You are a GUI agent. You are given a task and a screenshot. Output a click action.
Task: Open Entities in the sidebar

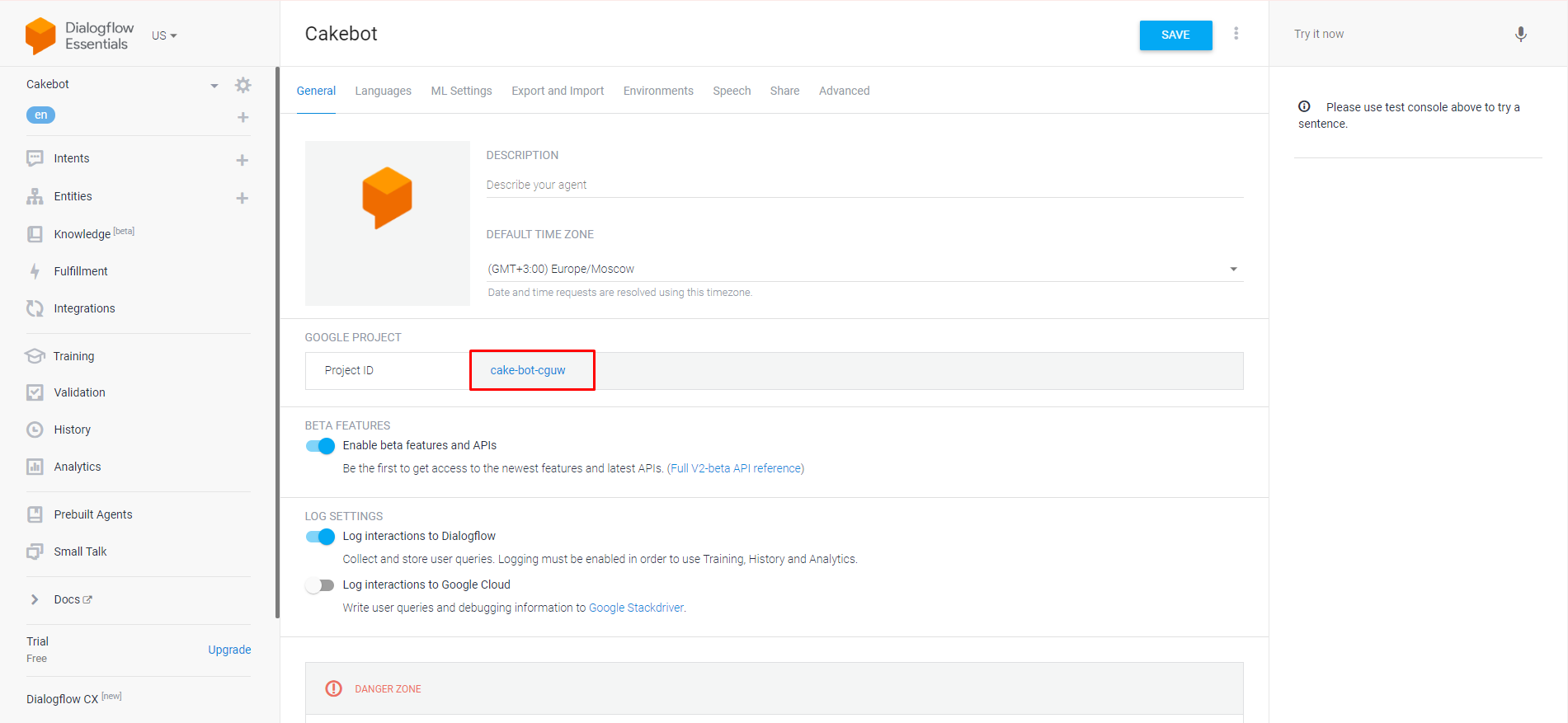pyautogui.click(x=73, y=196)
